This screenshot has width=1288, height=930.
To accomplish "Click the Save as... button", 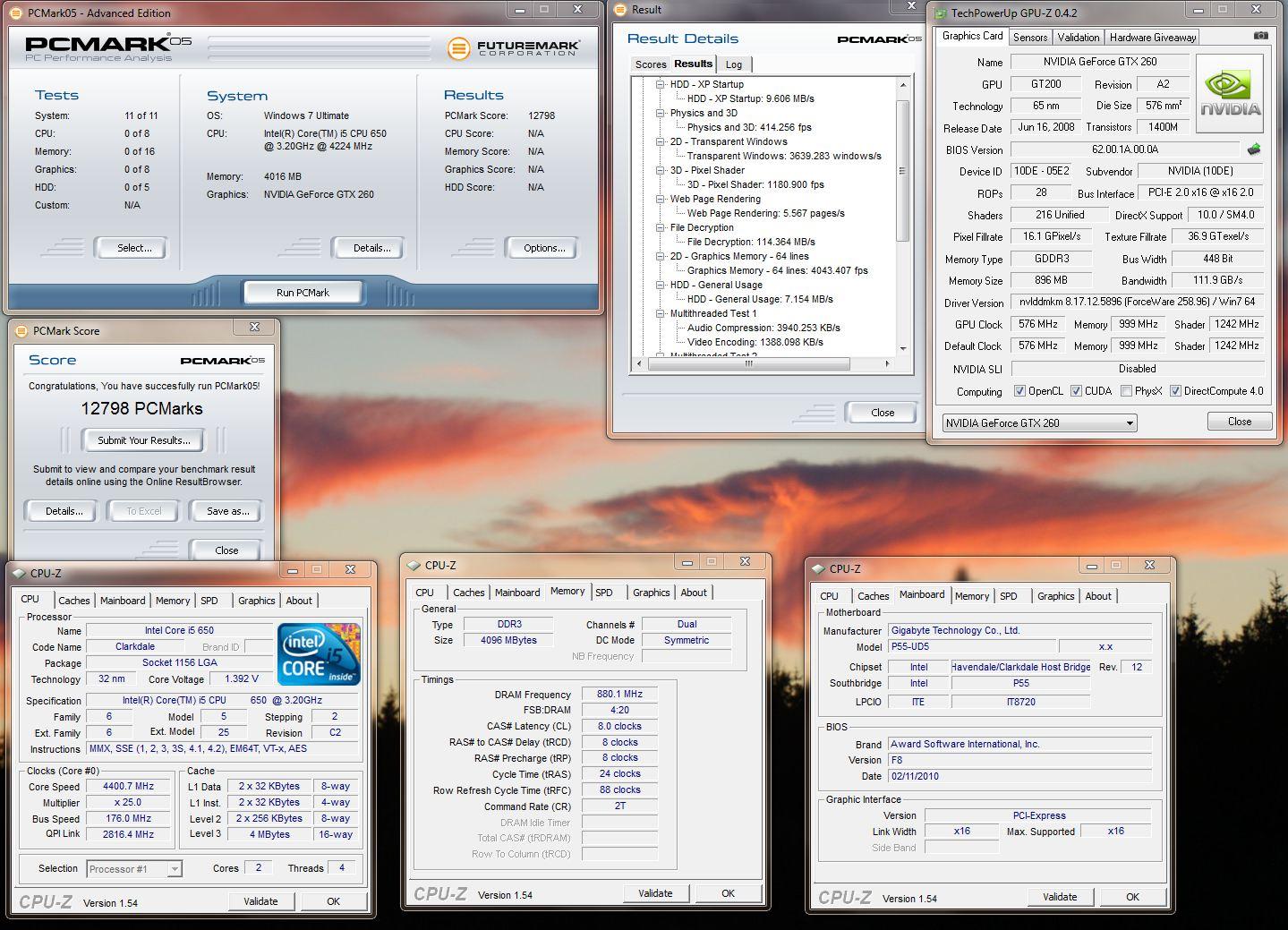I will pyautogui.click(x=227, y=511).
